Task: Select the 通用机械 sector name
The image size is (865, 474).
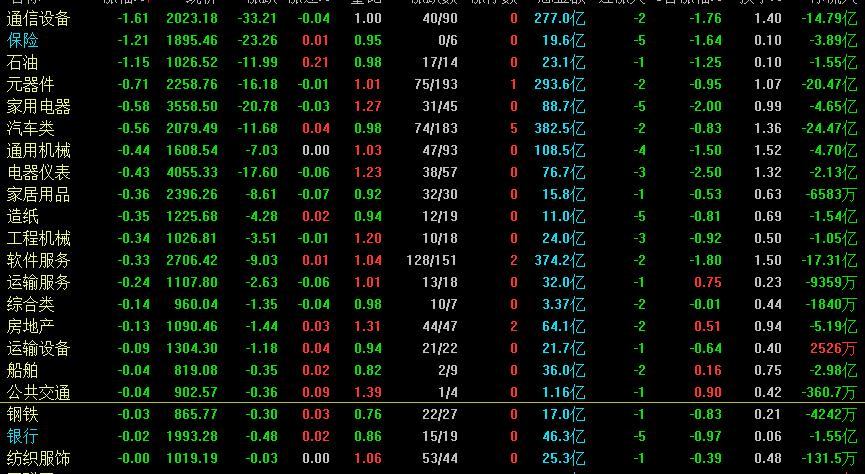Action: (39, 151)
